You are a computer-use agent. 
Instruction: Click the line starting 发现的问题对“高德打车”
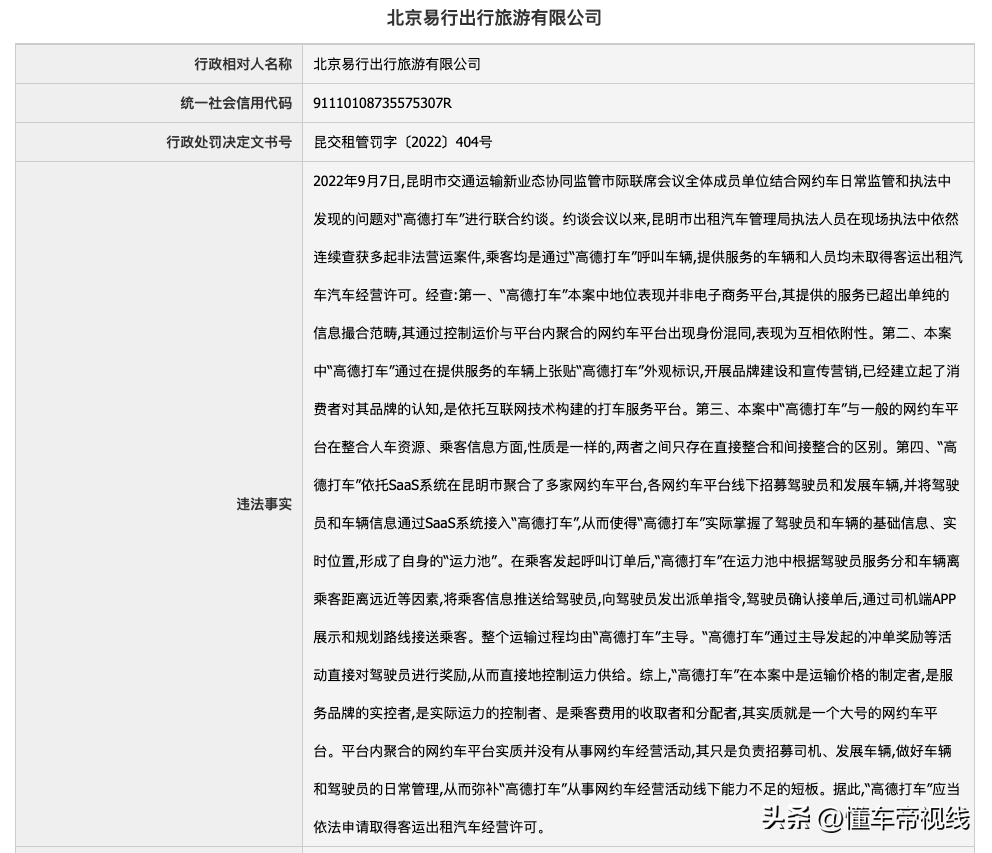point(636,220)
